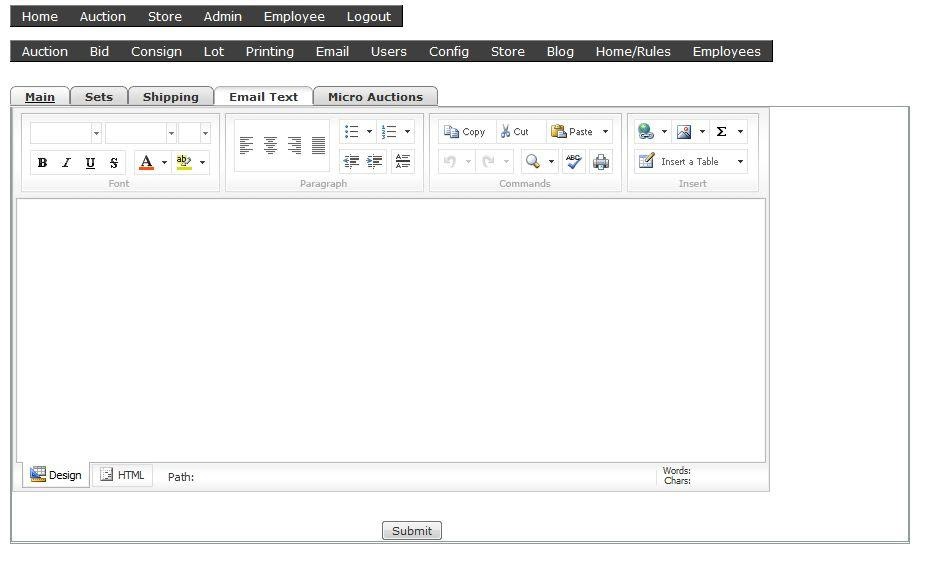Insert a symbol with the sigma icon
Viewport: 928px width, 568px height.
click(721, 131)
